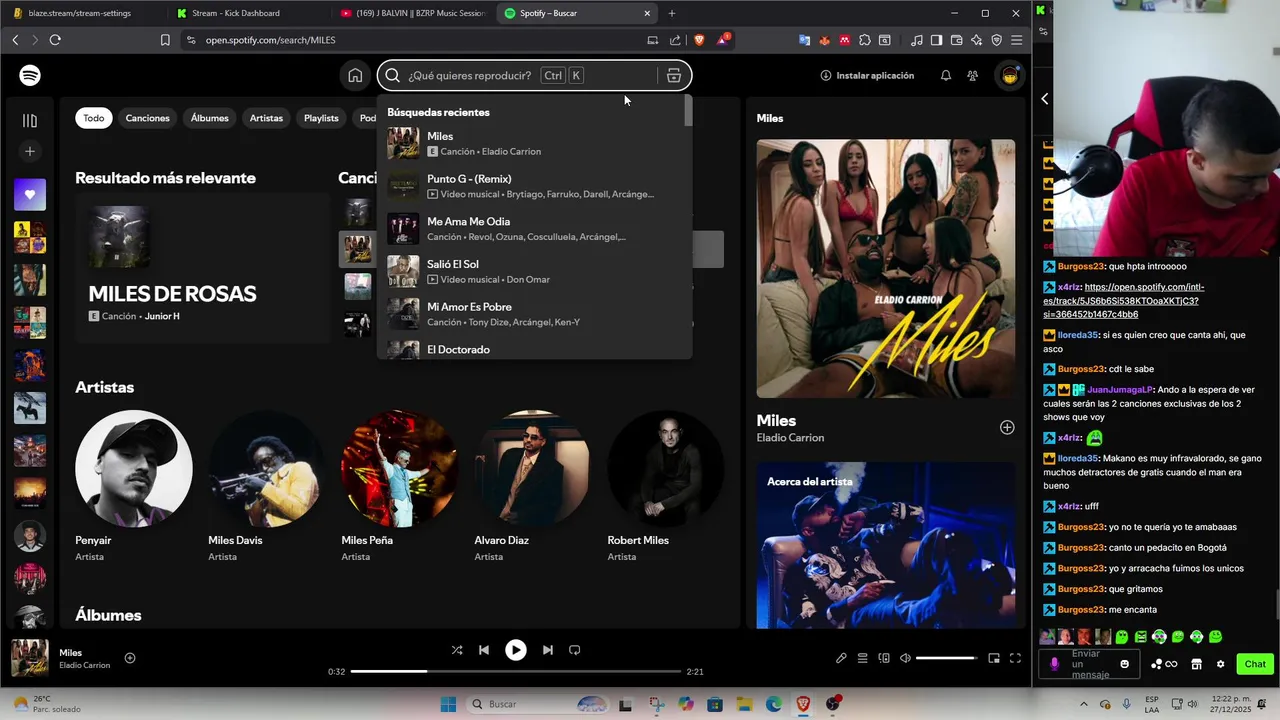Seek along the song progress bar
Screen dimensions: 1280x720
click(x=516, y=671)
